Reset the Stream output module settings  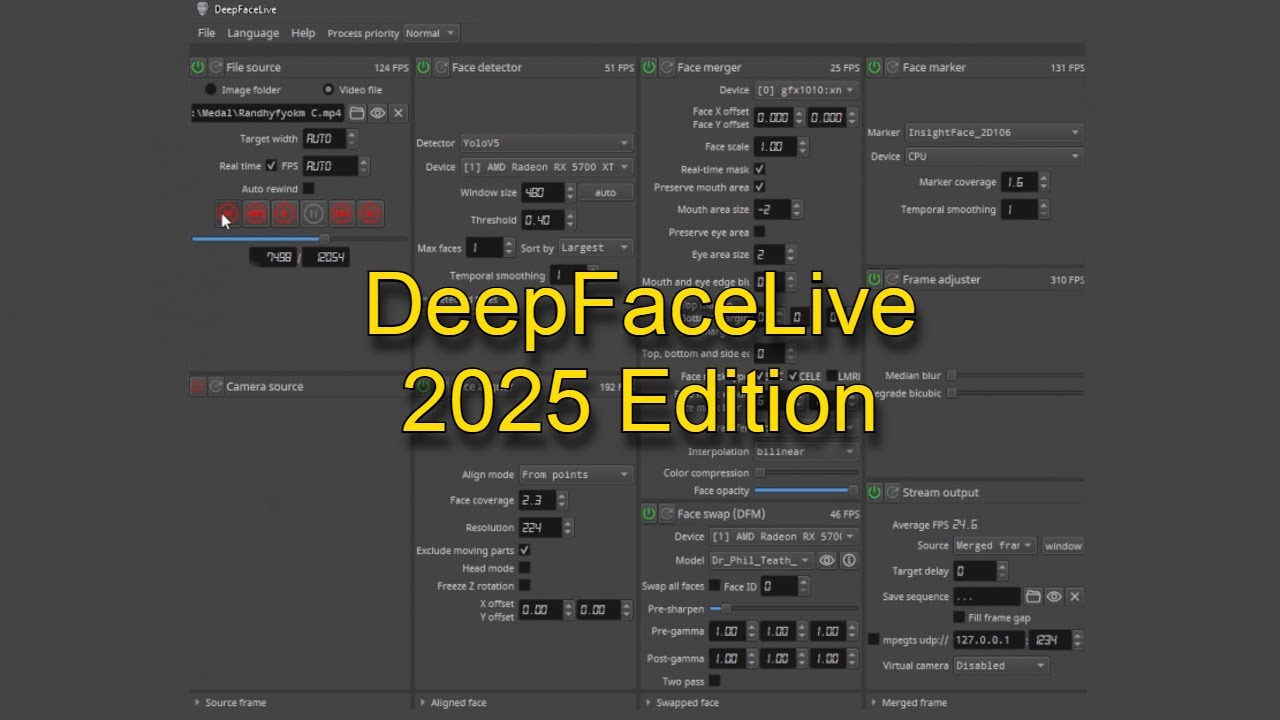point(892,492)
